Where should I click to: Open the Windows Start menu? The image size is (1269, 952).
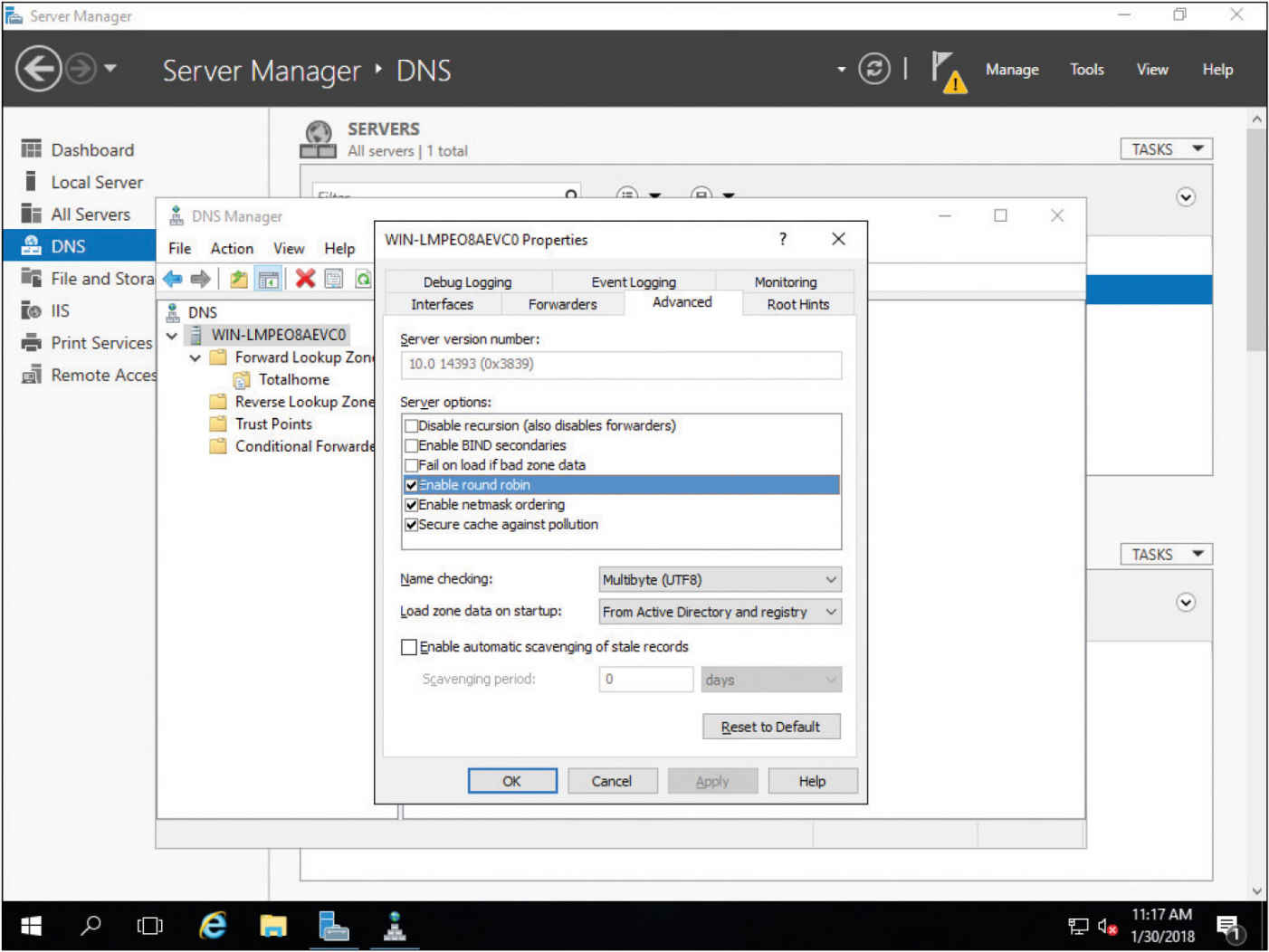(x=32, y=926)
